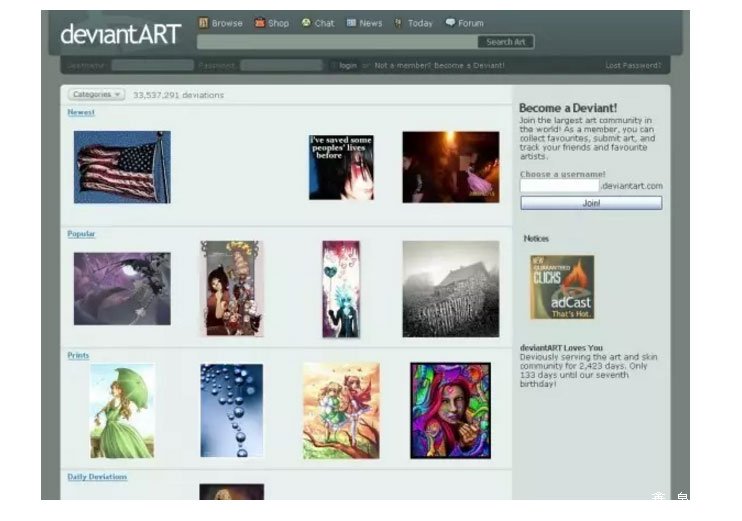Click in the Choose a username field

click(x=559, y=186)
